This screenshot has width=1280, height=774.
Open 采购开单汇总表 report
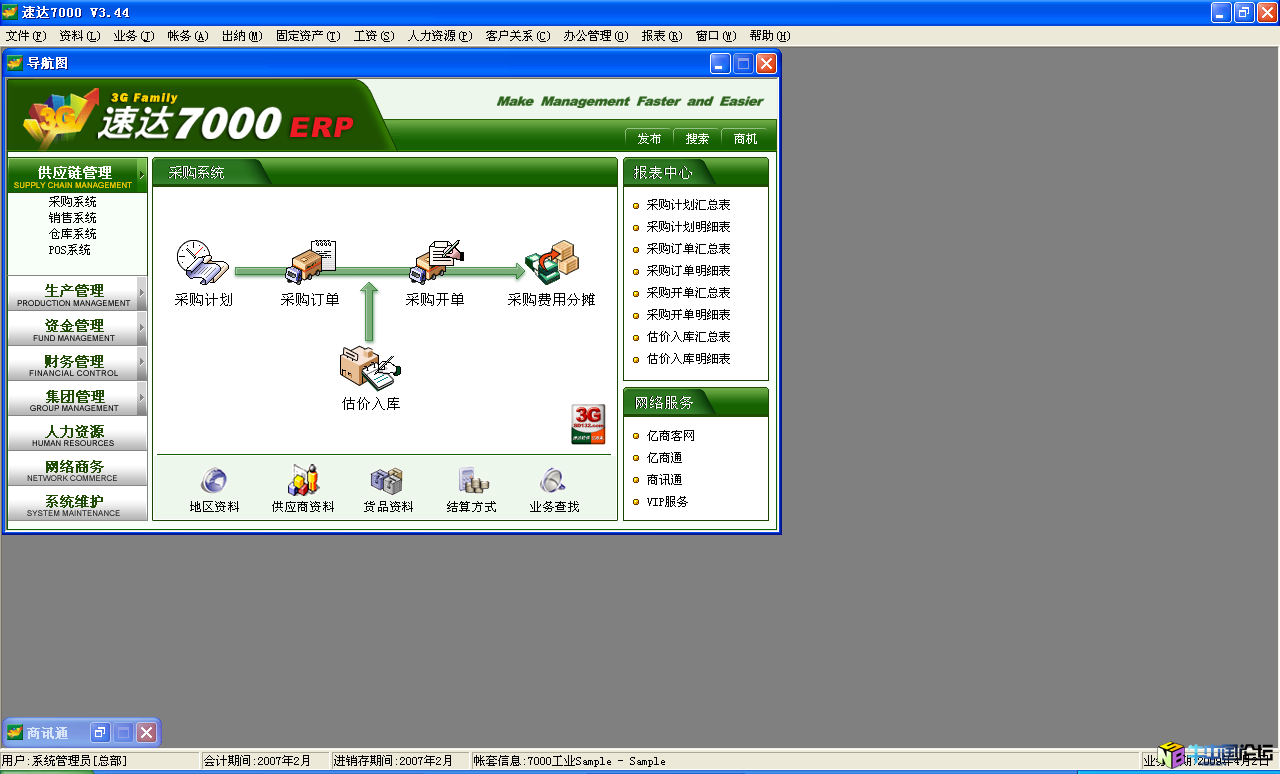pyautogui.click(x=688, y=293)
